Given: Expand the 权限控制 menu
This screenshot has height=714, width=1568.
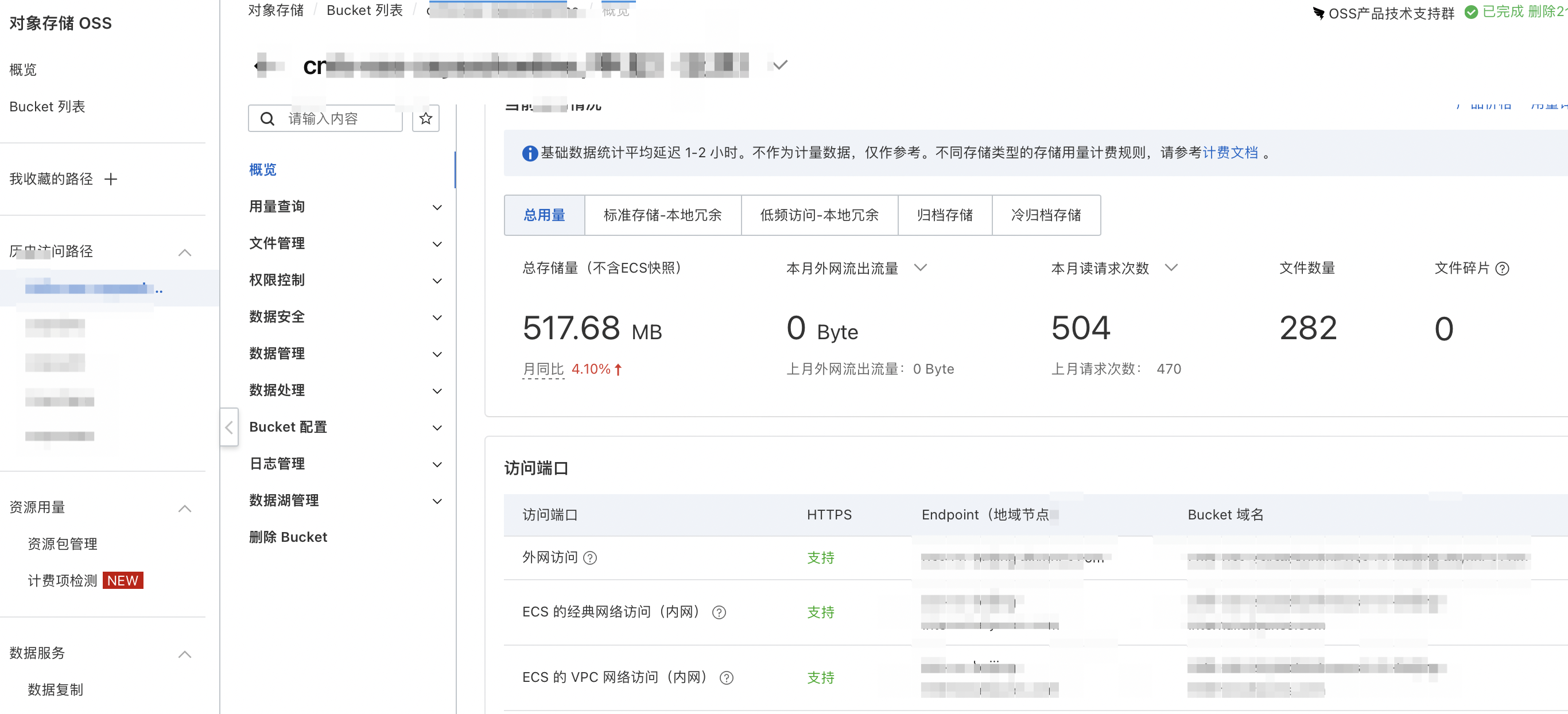Looking at the screenshot, I should tap(436, 281).
